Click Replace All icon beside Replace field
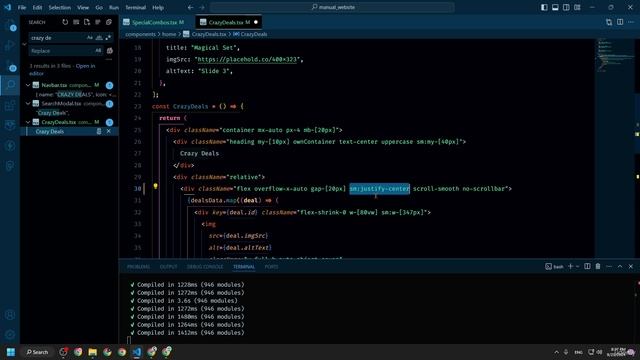 110,51
